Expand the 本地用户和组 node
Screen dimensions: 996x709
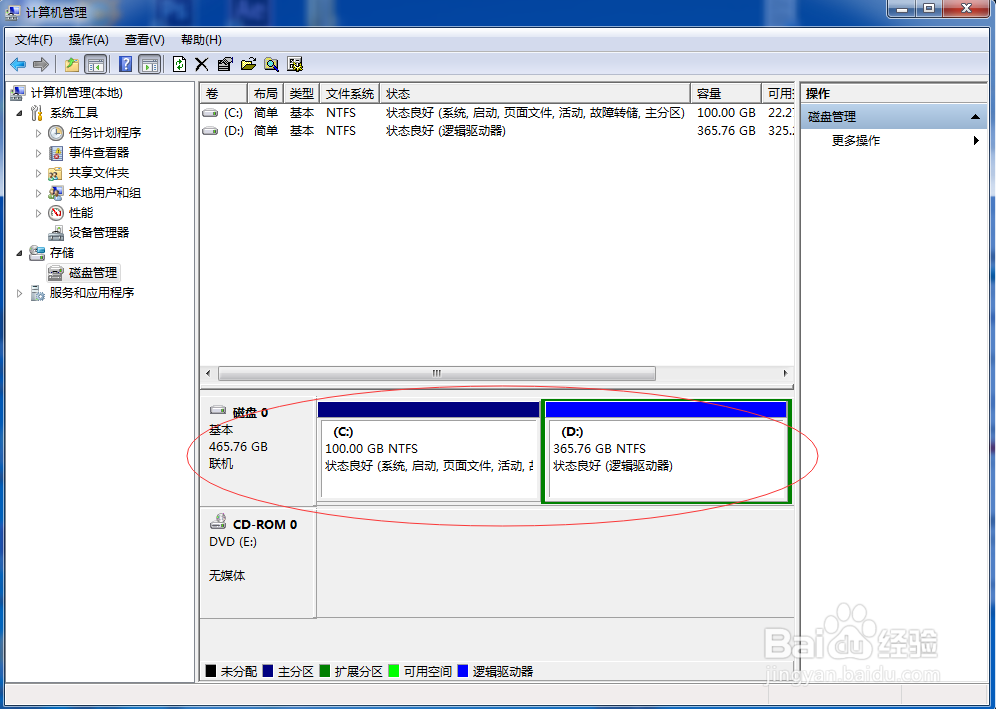[x=38, y=193]
